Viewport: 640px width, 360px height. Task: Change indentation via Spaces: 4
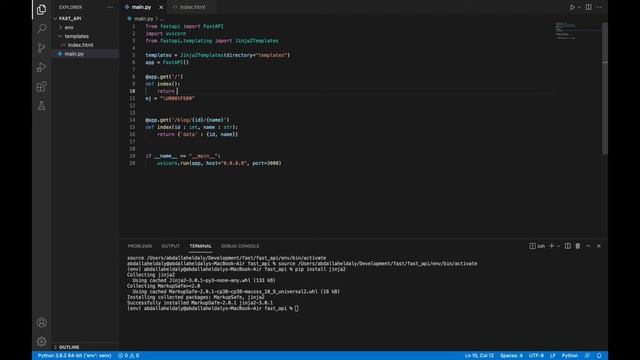tap(511, 356)
